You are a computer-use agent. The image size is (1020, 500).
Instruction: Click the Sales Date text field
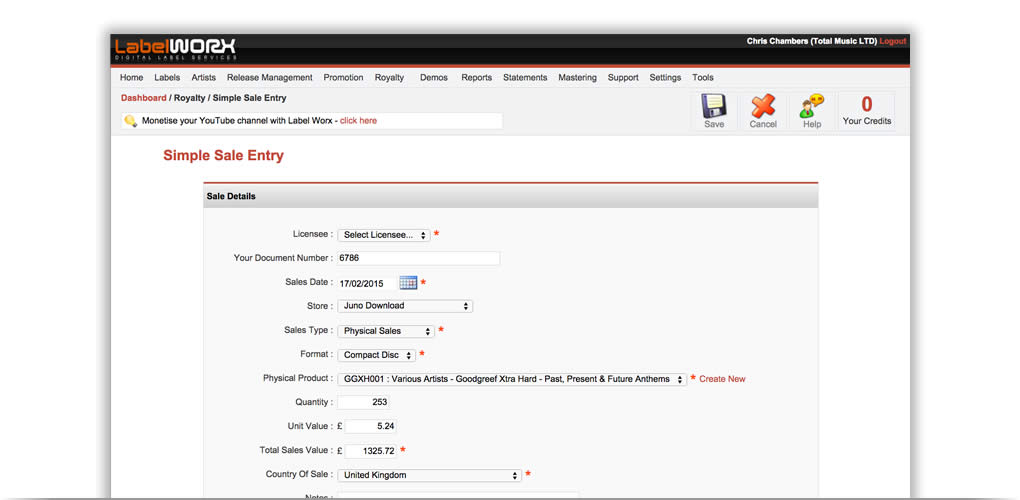pos(366,283)
